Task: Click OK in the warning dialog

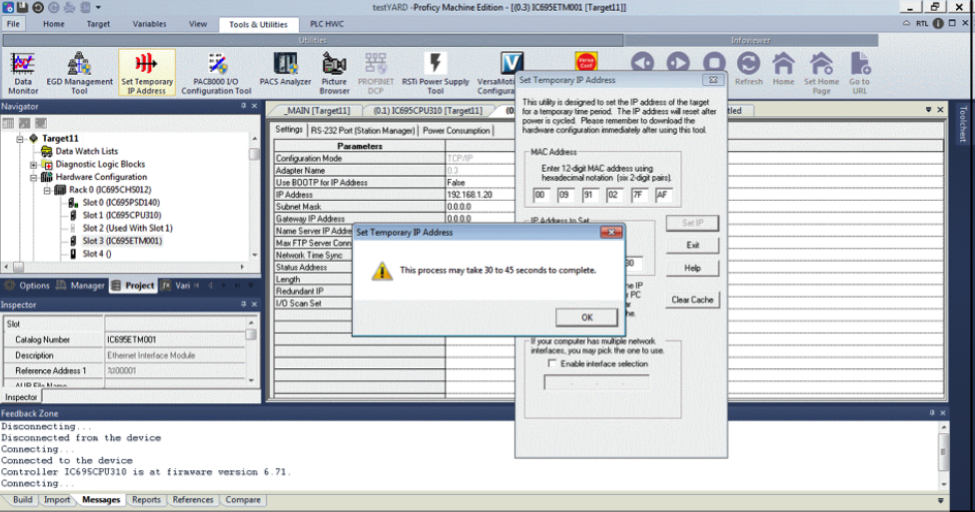Action: 587,317
